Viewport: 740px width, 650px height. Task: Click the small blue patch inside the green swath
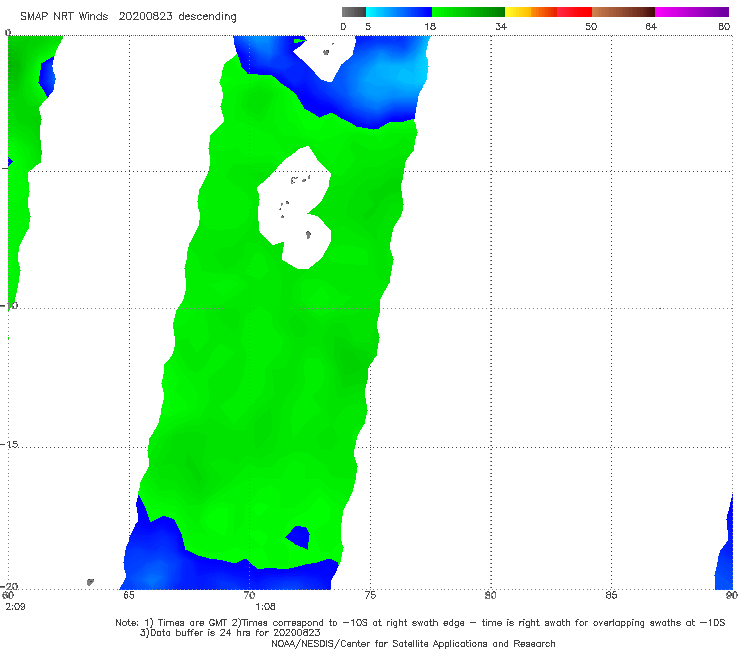(x=298, y=537)
